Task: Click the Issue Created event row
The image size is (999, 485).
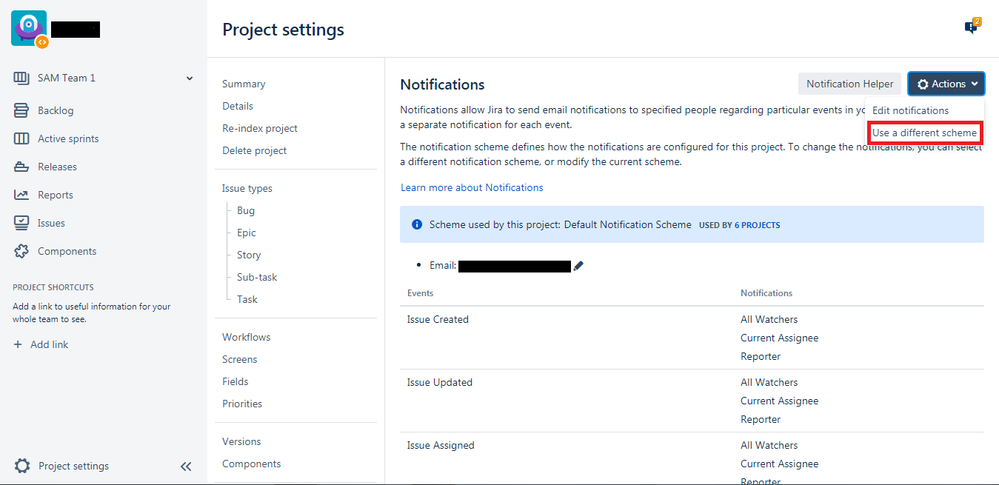Action: point(691,338)
